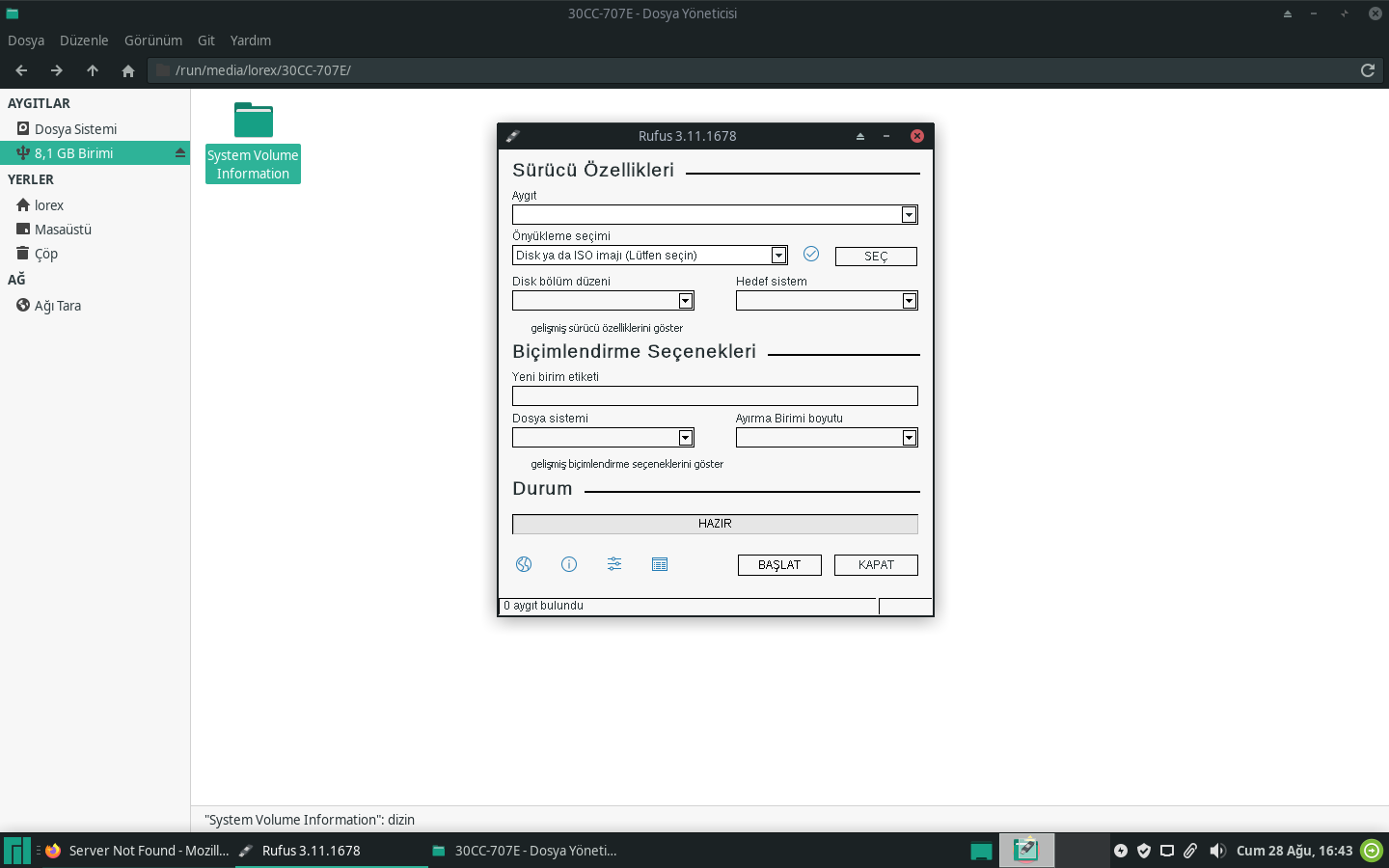Click the '0 aygıt bulundu' status text
The height and width of the screenshot is (868, 1389).
pyautogui.click(x=544, y=606)
